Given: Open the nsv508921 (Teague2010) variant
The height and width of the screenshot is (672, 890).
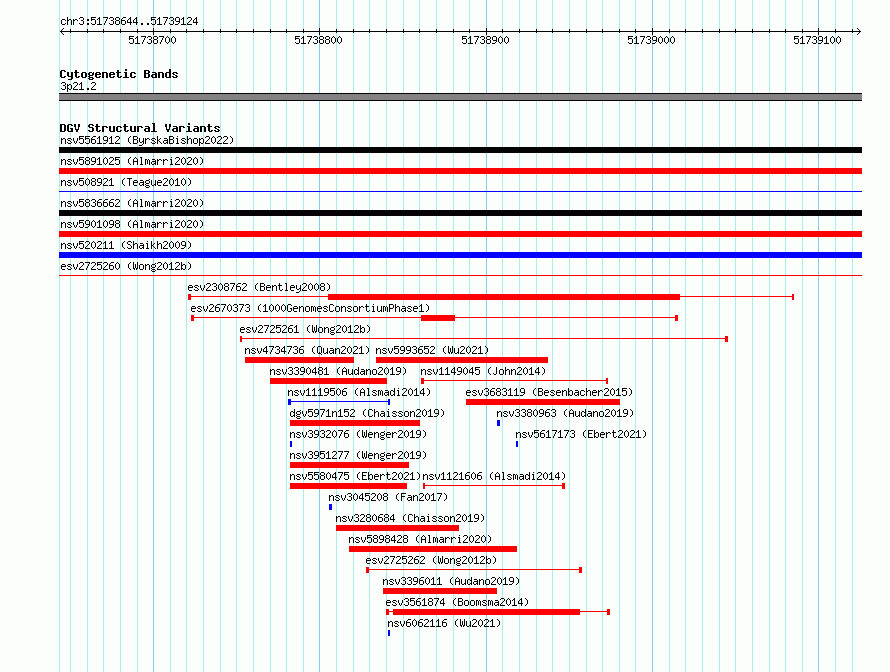Looking at the screenshot, I should [126, 182].
